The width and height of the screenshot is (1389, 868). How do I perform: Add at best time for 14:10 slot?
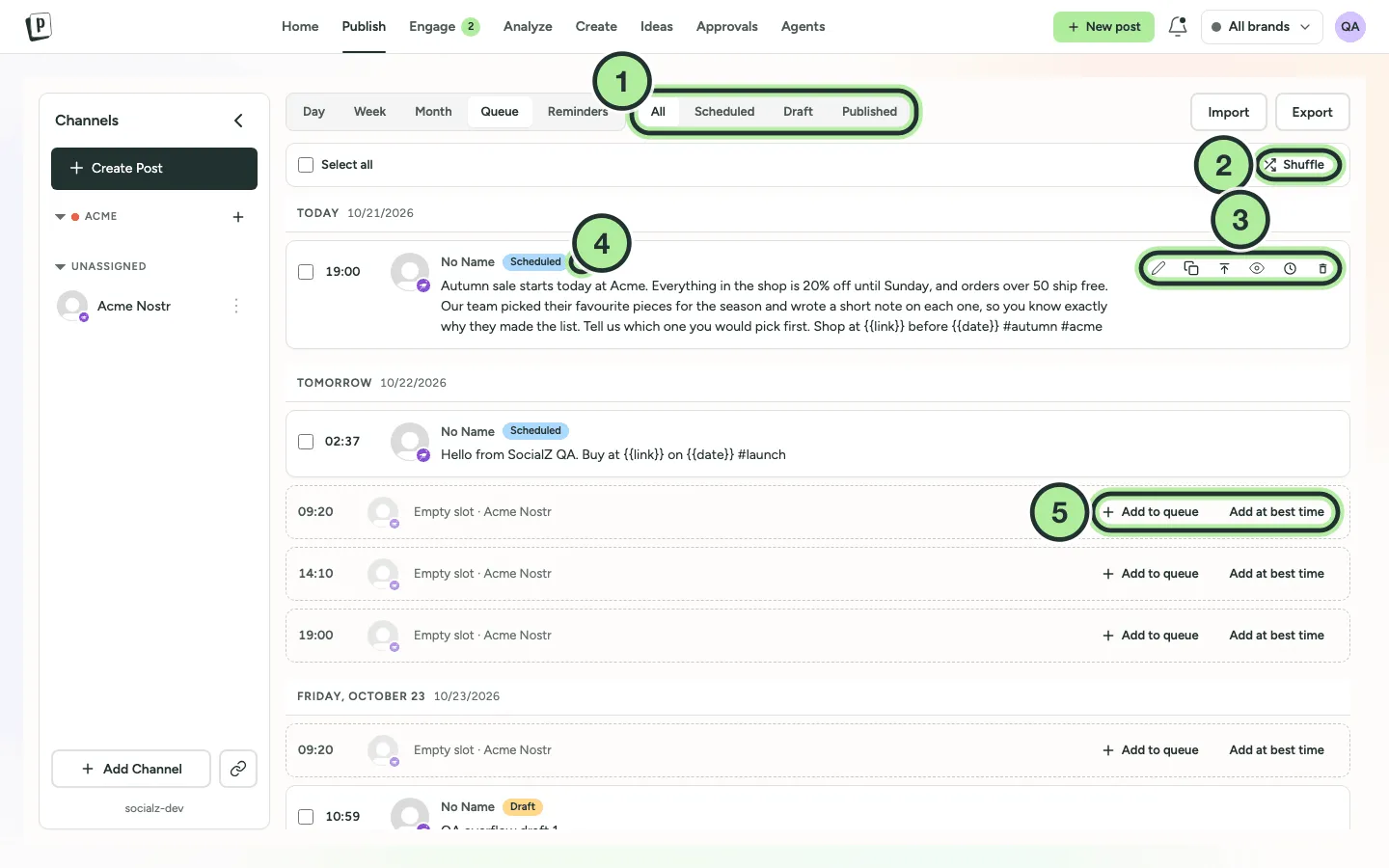[x=1276, y=574]
